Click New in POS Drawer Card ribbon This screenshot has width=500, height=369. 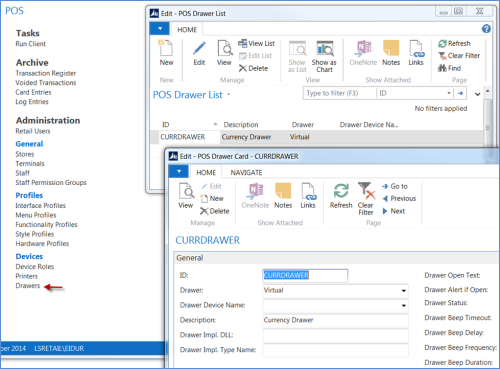click(212, 198)
